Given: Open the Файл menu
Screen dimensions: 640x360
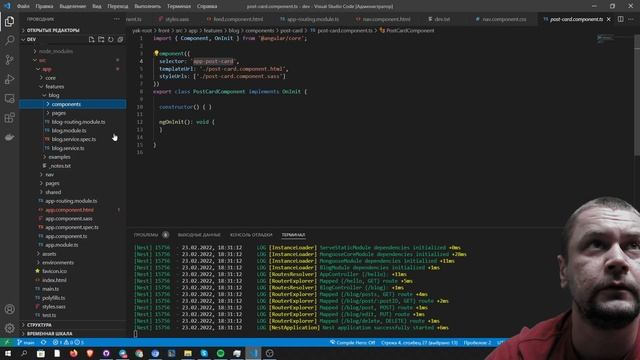Looking at the screenshot, I should [x=23, y=6].
